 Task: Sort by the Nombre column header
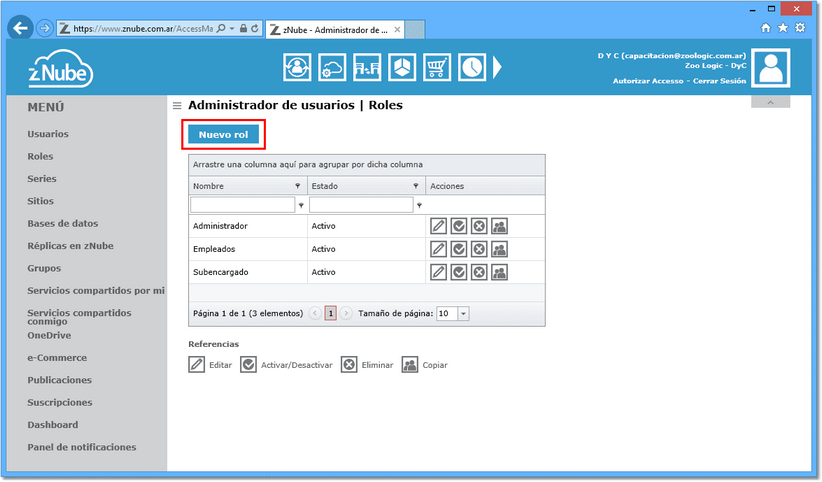[x=208, y=186]
